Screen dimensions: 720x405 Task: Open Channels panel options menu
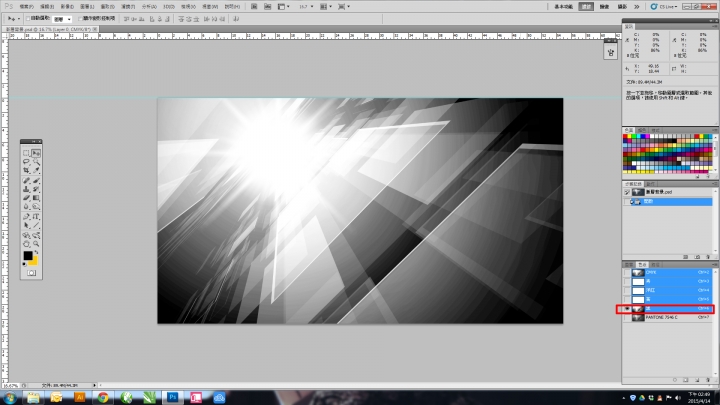(714, 264)
